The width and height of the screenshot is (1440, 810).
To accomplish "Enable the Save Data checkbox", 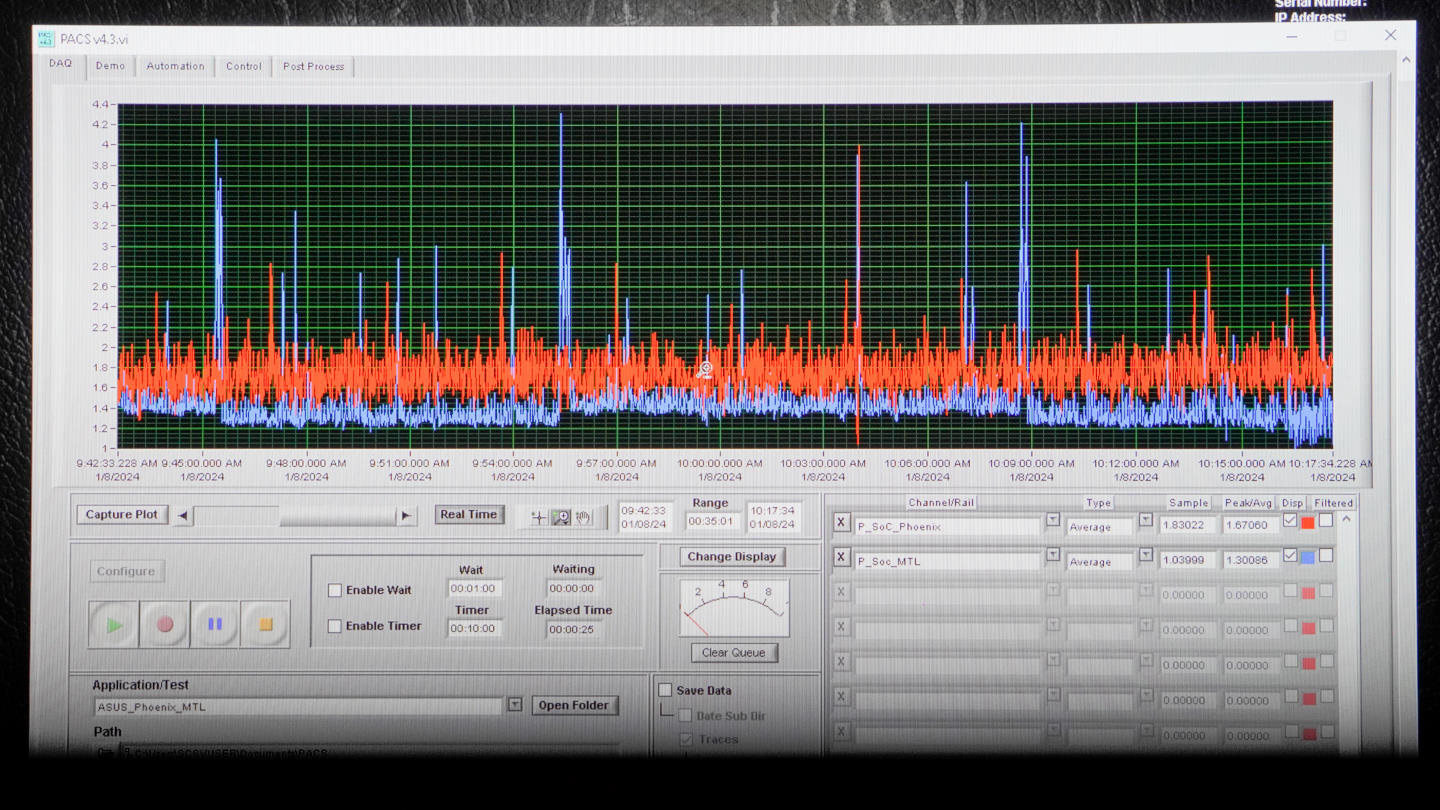I will coord(665,690).
